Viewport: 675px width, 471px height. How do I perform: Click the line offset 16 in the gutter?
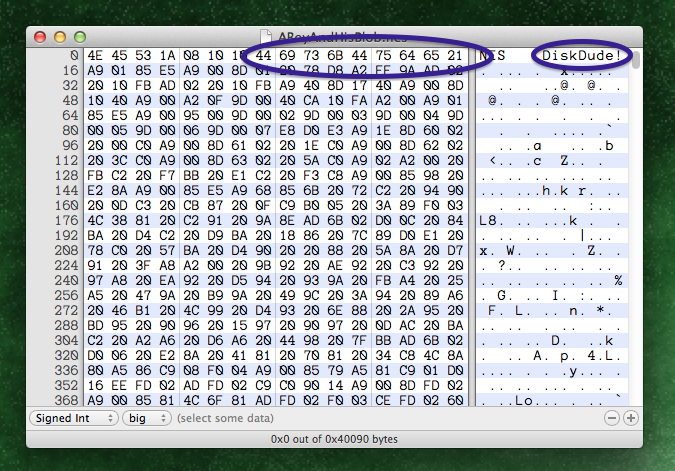coord(71,71)
